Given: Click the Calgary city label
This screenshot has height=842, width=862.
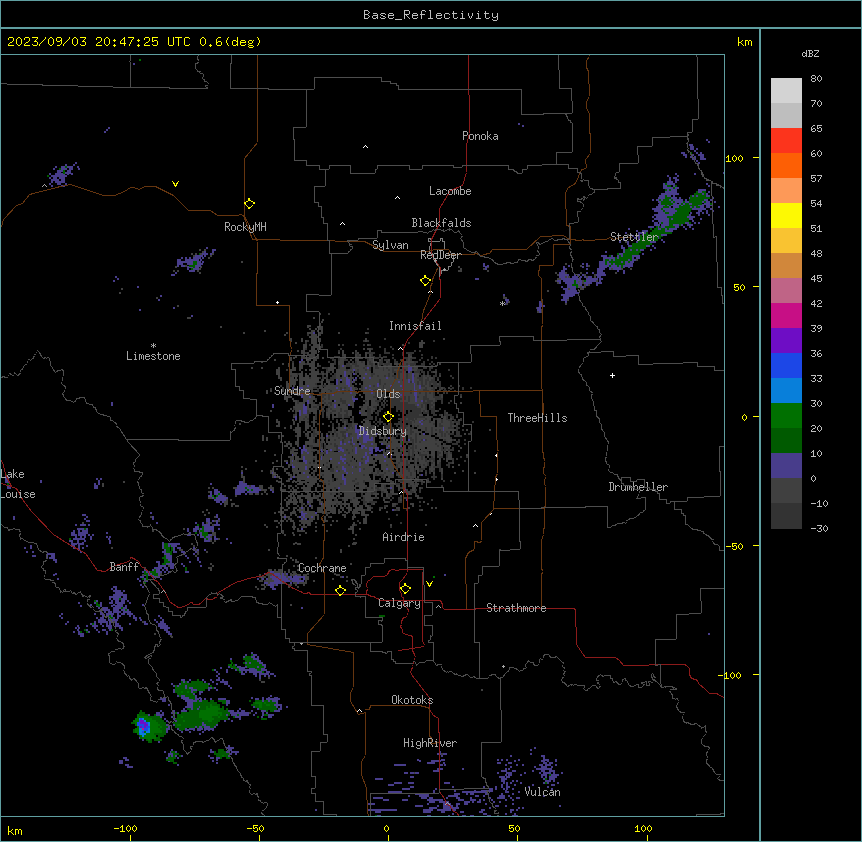Looking at the screenshot, I should pyautogui.click(x=399, y=603).
